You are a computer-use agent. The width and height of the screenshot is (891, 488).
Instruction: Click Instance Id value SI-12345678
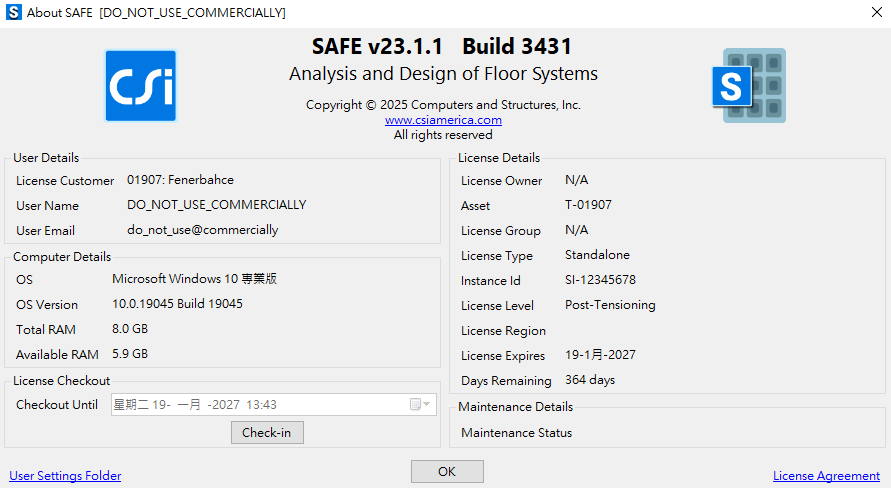point(600,280)
